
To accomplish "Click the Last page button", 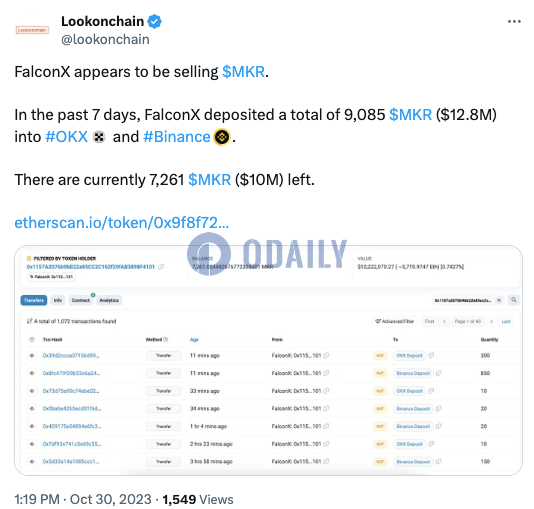I will [506, 321].
